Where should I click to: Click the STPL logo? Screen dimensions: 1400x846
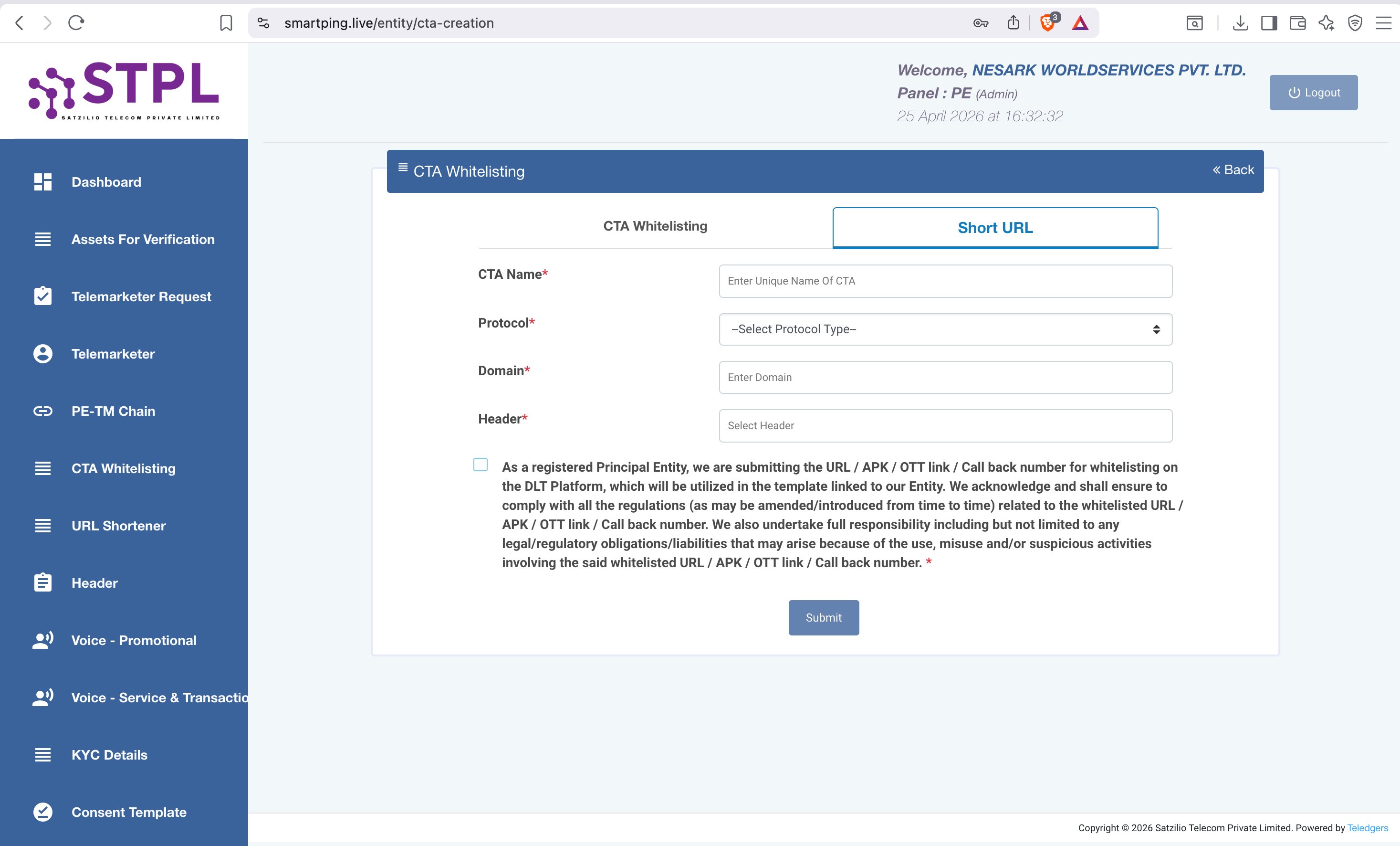(124, 91)
